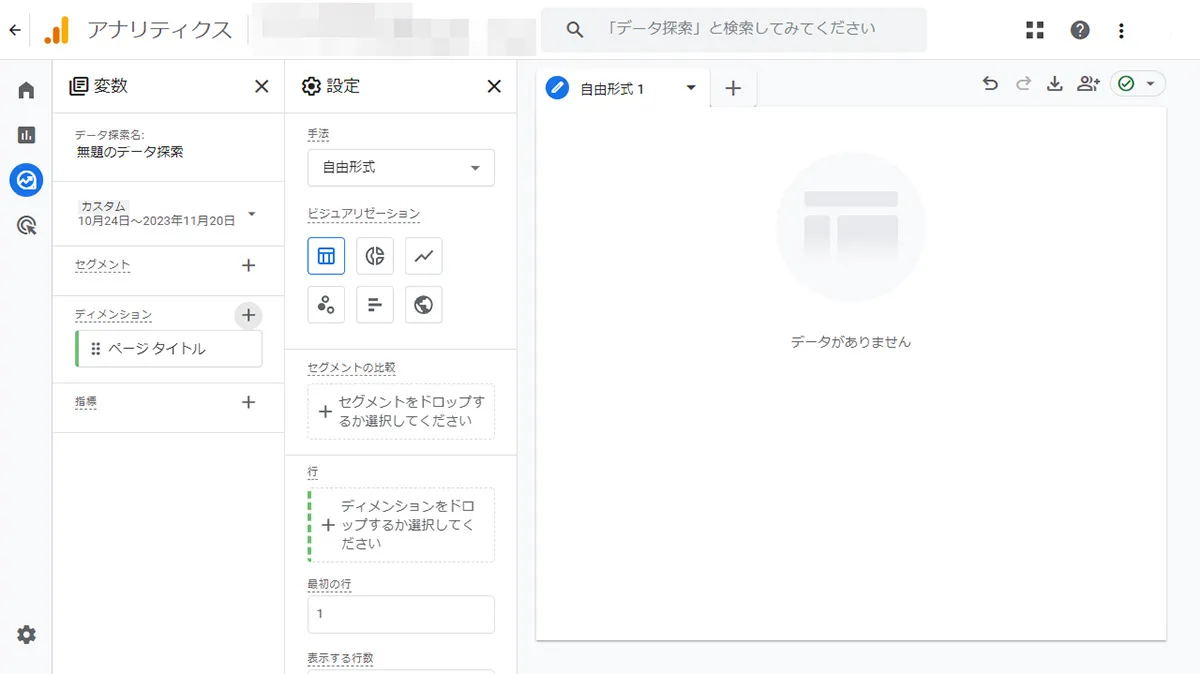Viewport: 1200px width, 674px height.
Task: Open the Home page via sidebar icon
Action: point(25,89)
